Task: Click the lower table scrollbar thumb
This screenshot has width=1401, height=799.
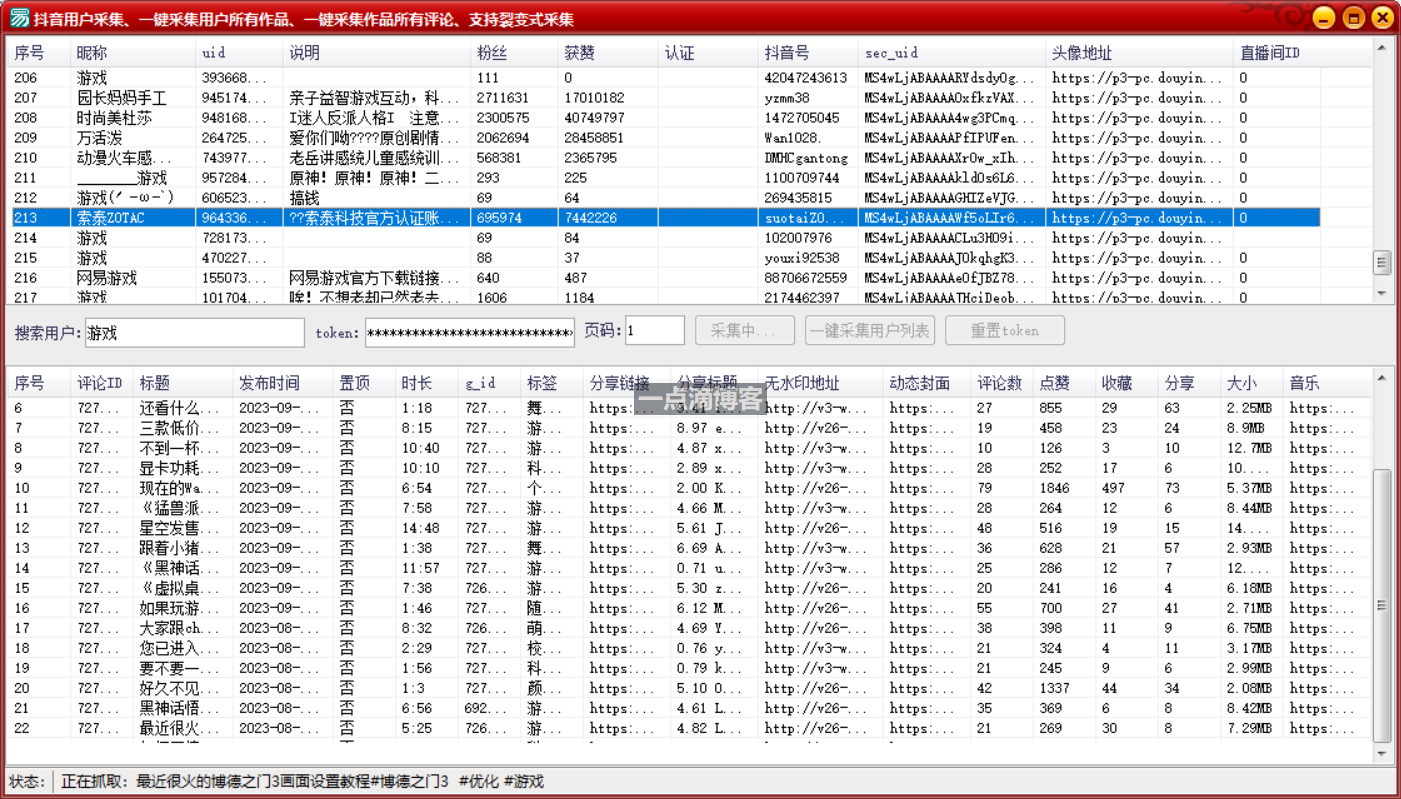Action: click(1382, 605)
